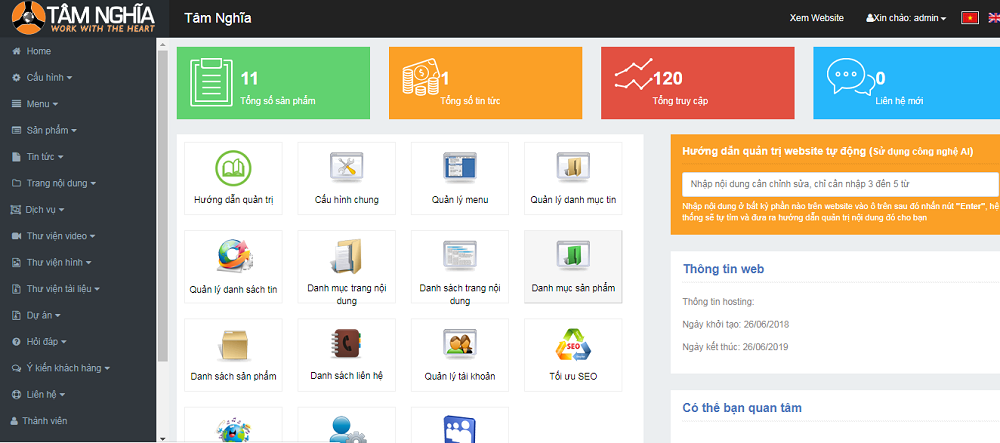Viewport: 1000px width, 443px height.
Task: Expand Thư viện hình sidebar dropdown
Action: pyautogui.click(x=52, y=263)
